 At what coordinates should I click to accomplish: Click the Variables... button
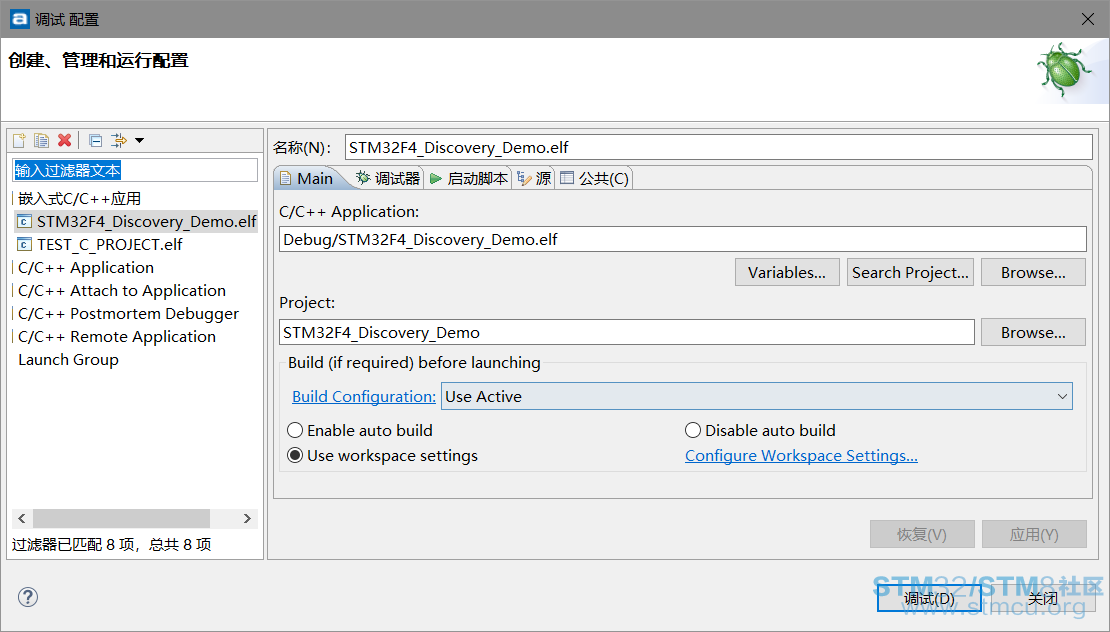(787, 272)
